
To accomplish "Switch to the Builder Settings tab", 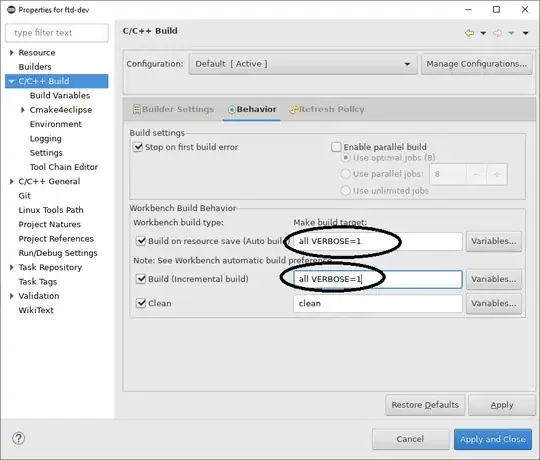I will [174, 109].
